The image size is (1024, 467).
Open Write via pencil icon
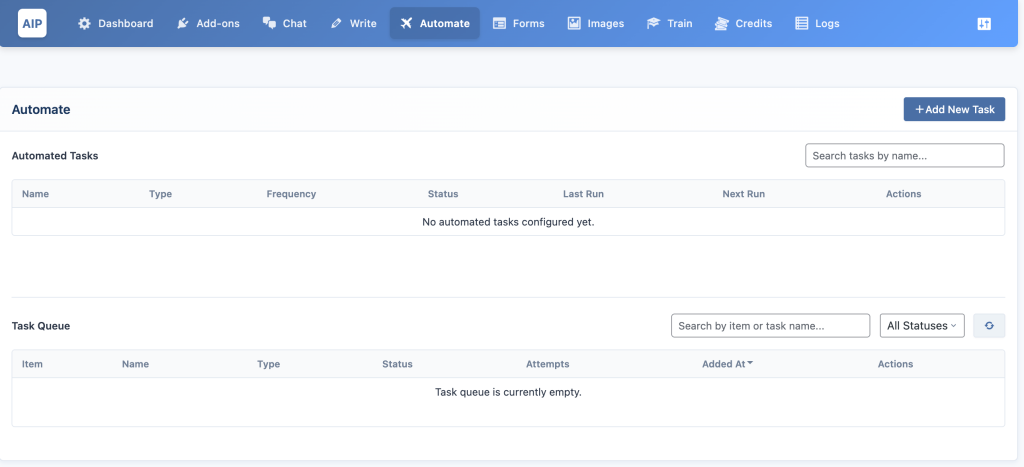coord(336,24)
